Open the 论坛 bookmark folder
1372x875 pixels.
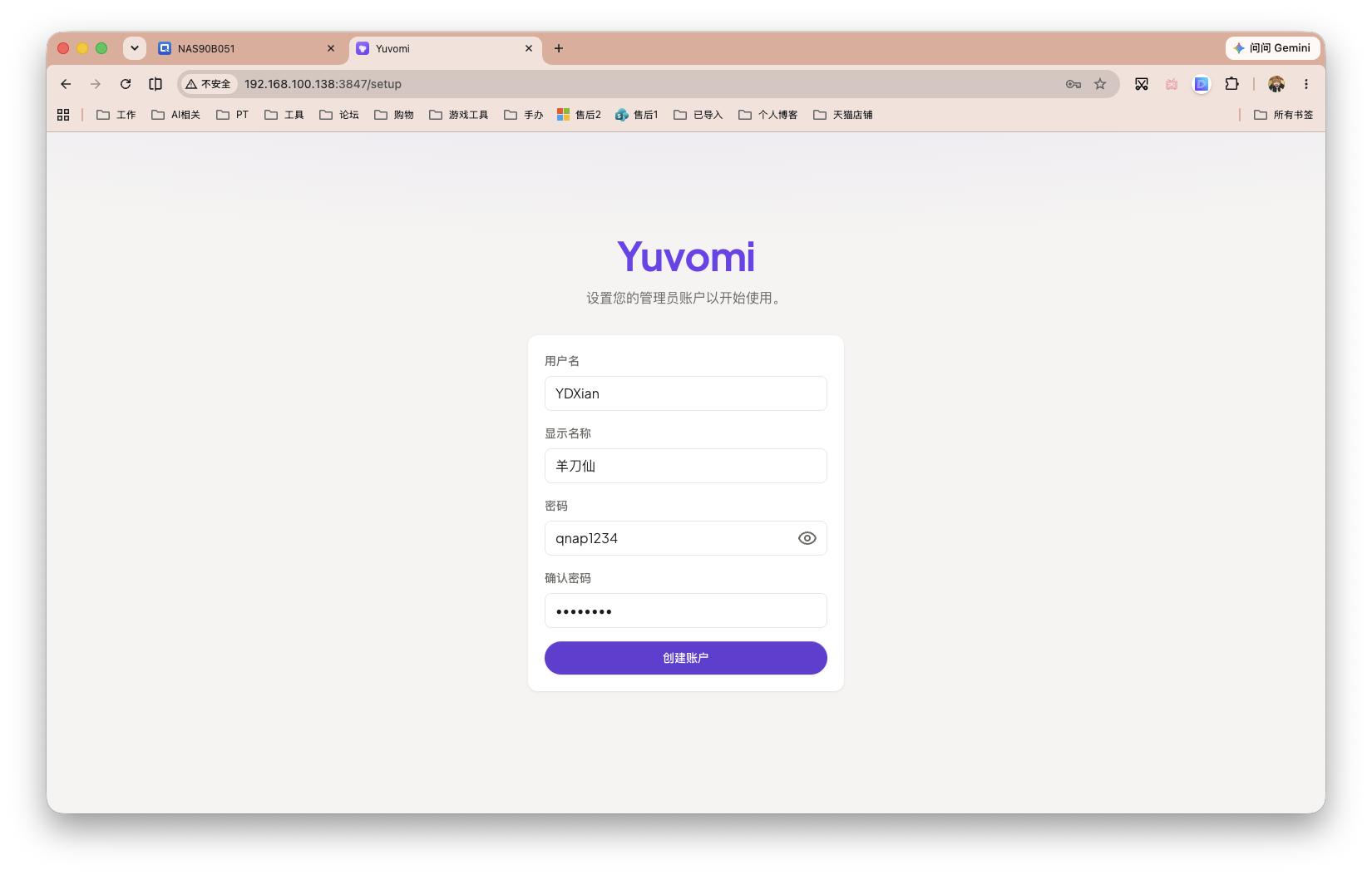[x=339, y=115]
